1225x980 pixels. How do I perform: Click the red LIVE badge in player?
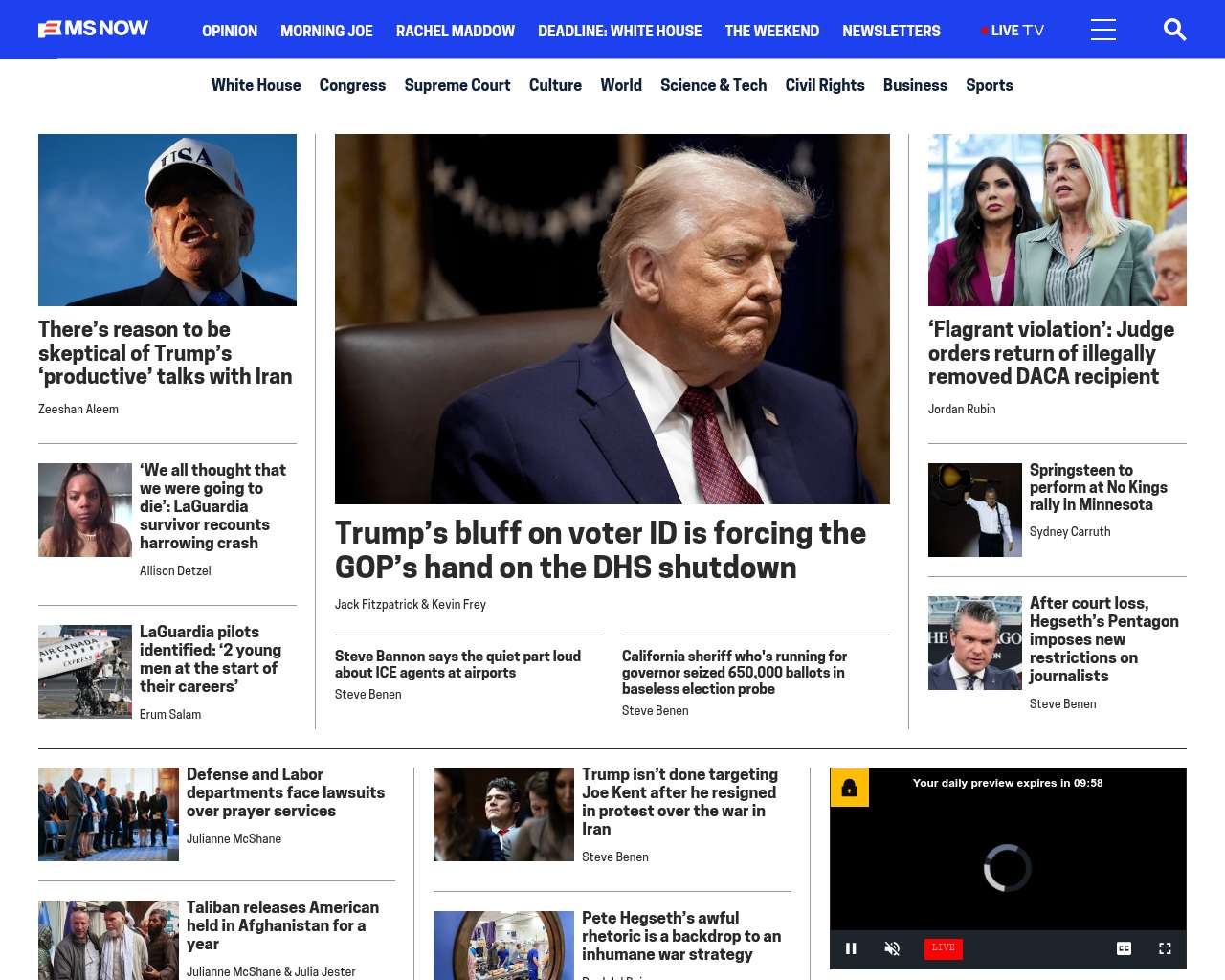coord(943,948)
